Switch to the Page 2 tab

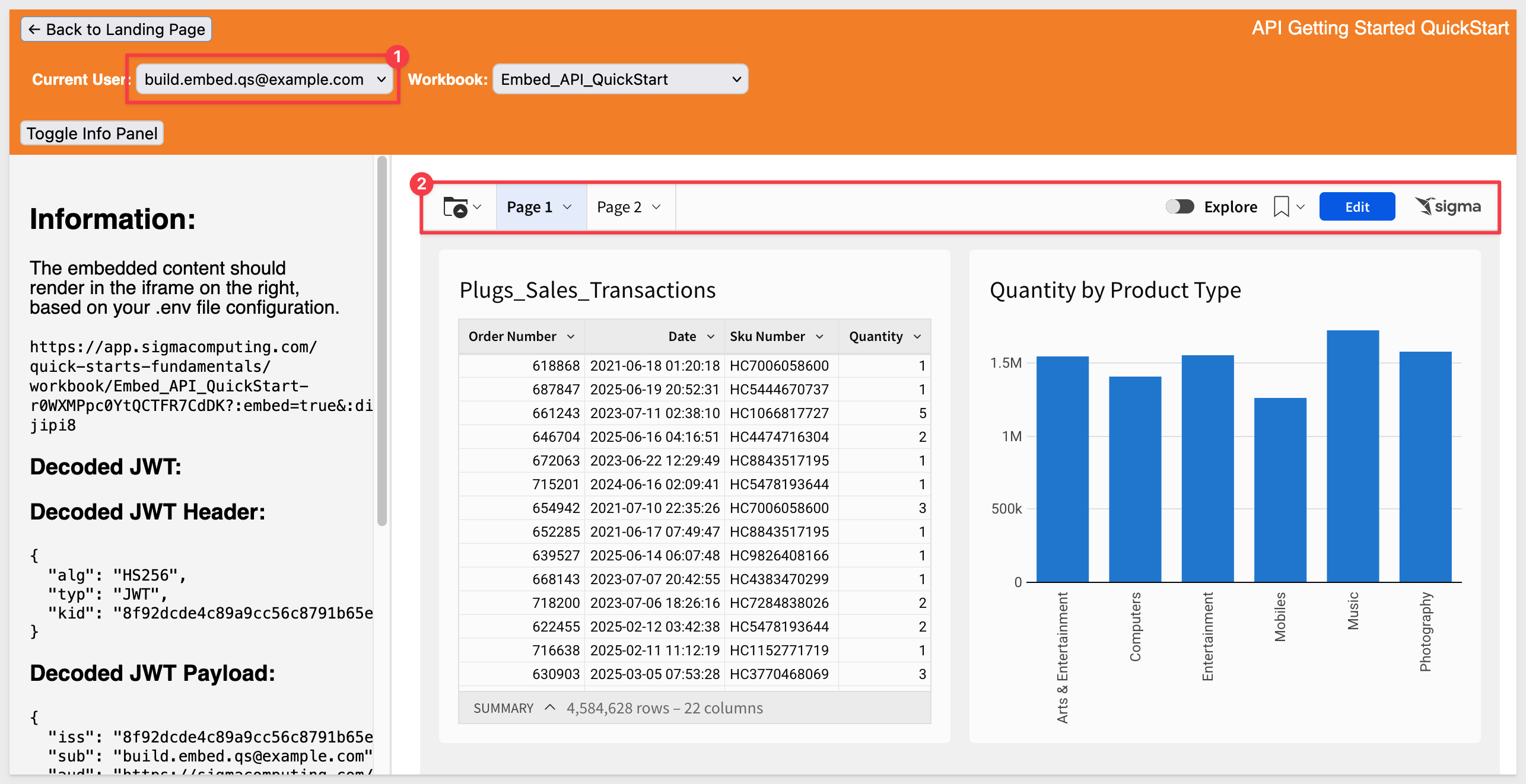619,207
